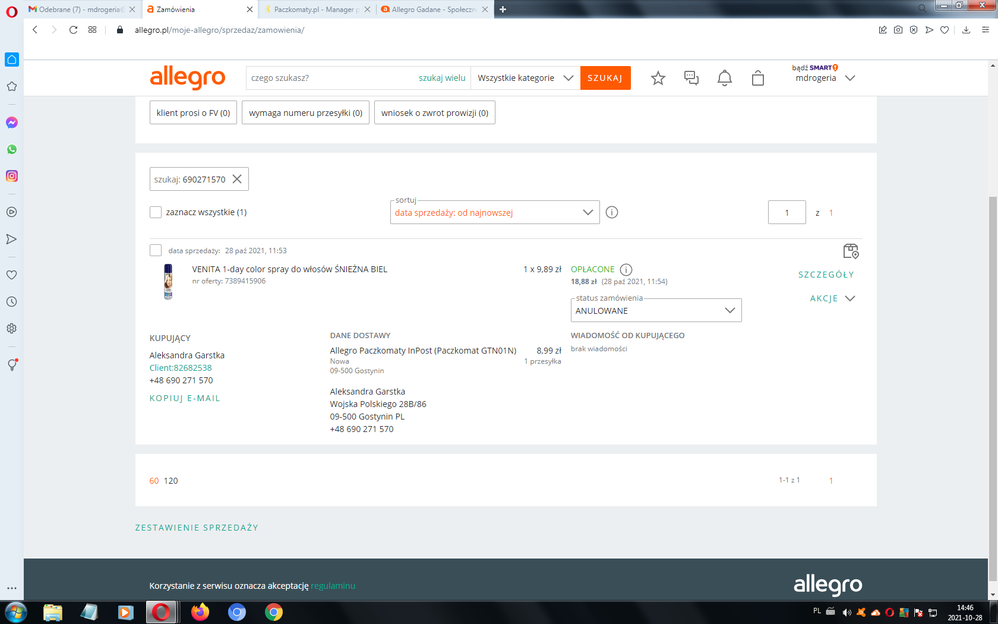Click 'szukaj wielu' link

[442, 78]
